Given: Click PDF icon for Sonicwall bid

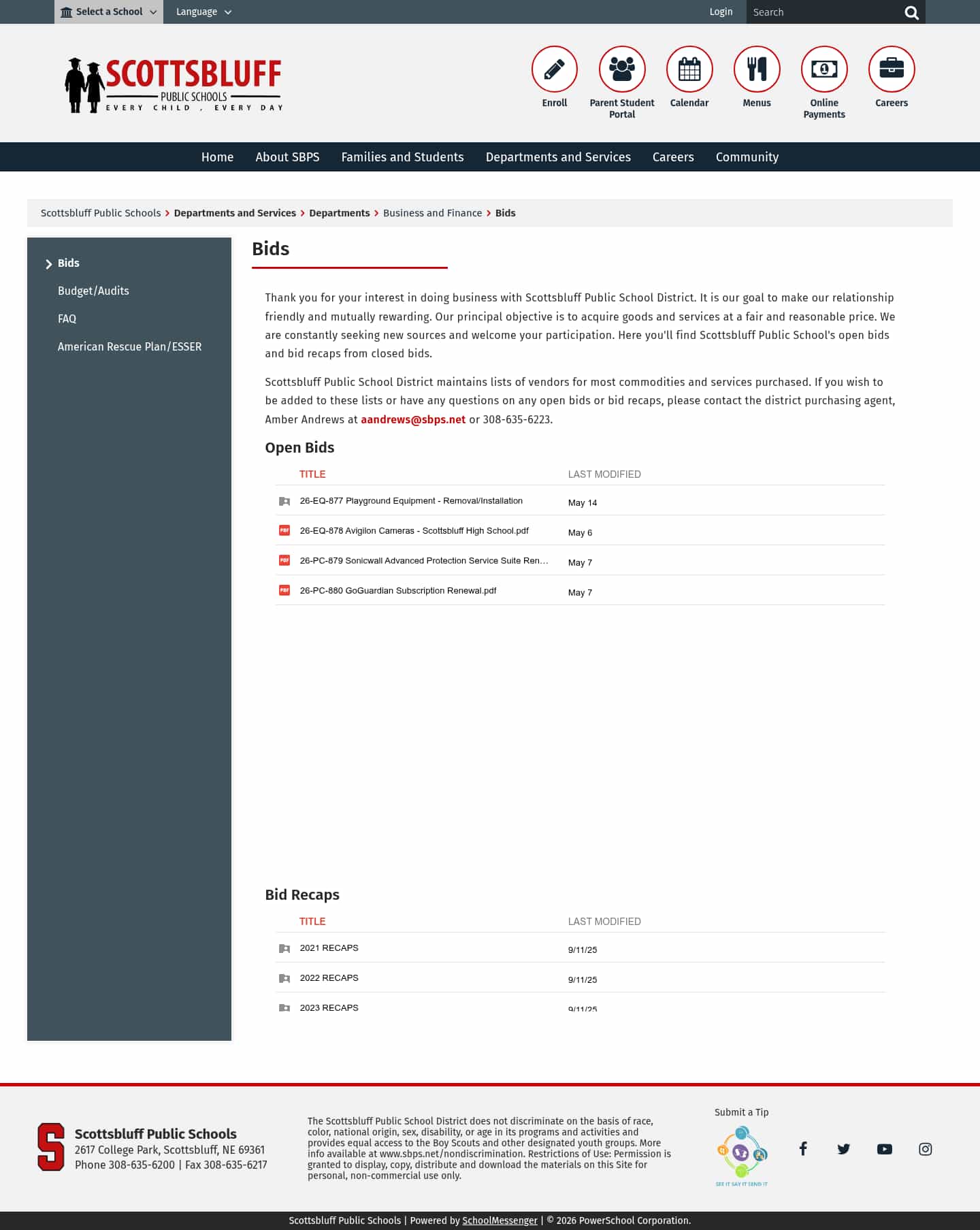Looking at the screenshot, I should (x=284, y=560).
